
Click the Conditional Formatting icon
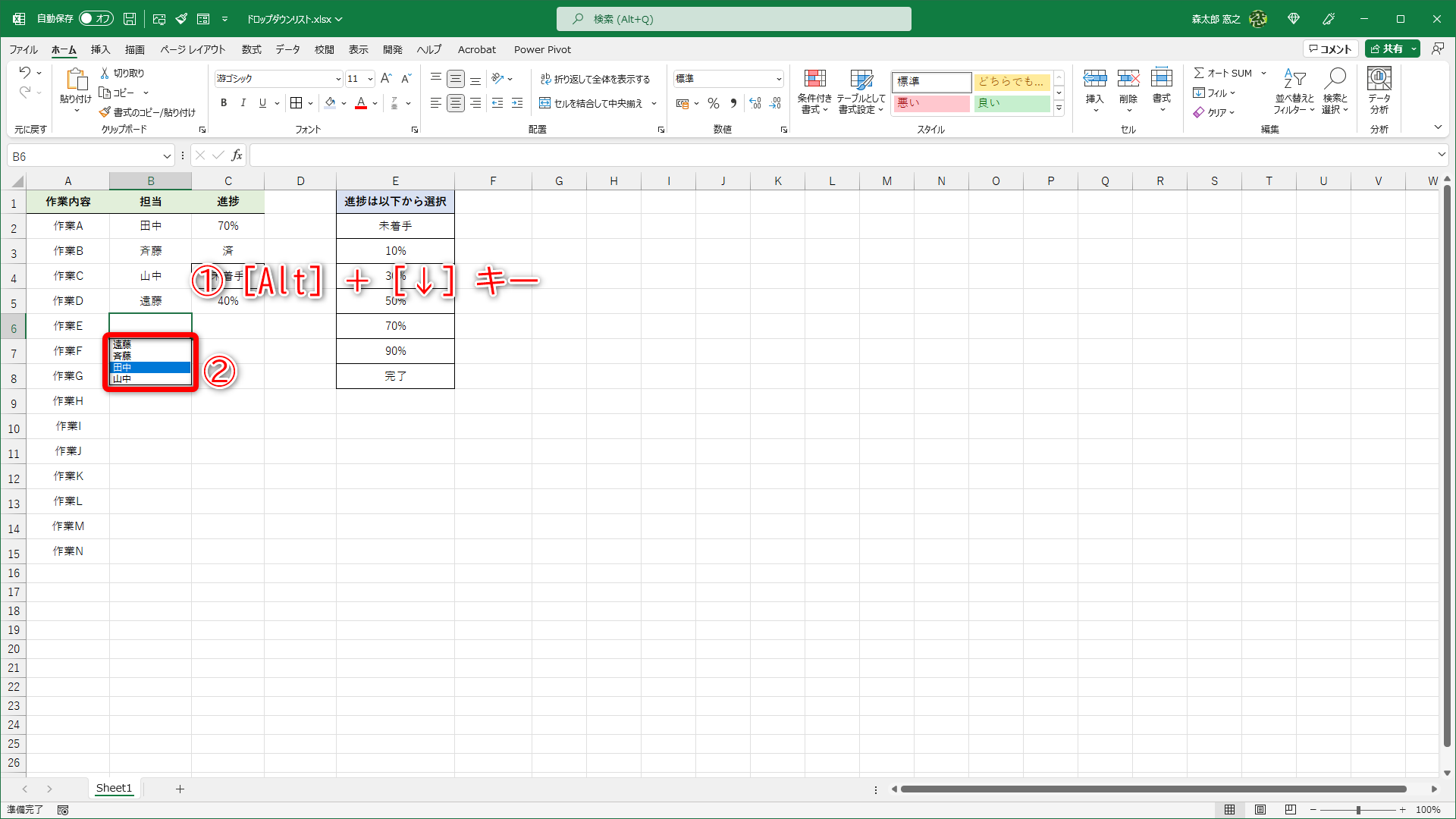point(814,80)
